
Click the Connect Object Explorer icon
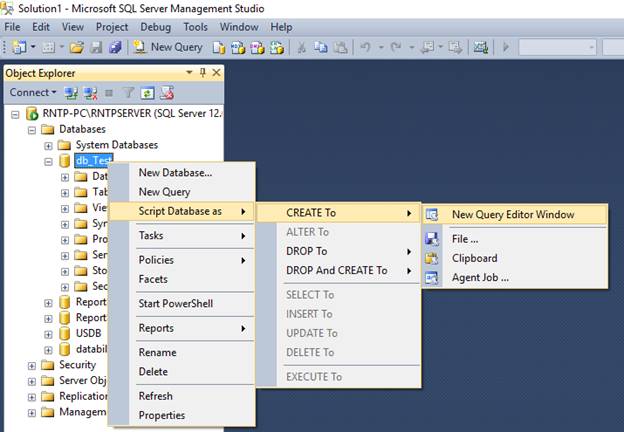pos(71,93)
